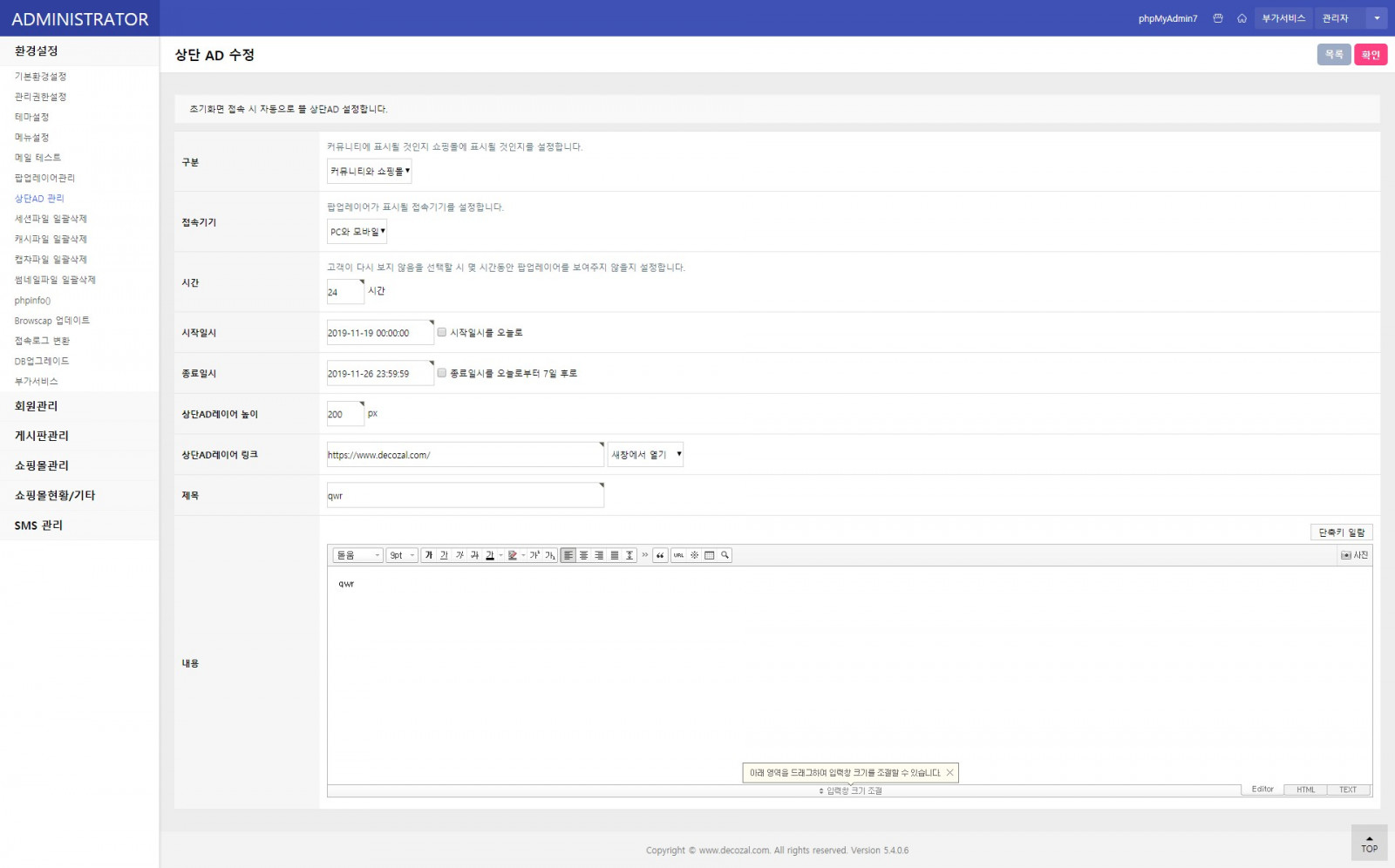This screenshot has width=1395, height=868.
Task: Check 종료일시를 오늘로부터 7일 후로 checkbox
Action: pos(442,373)
